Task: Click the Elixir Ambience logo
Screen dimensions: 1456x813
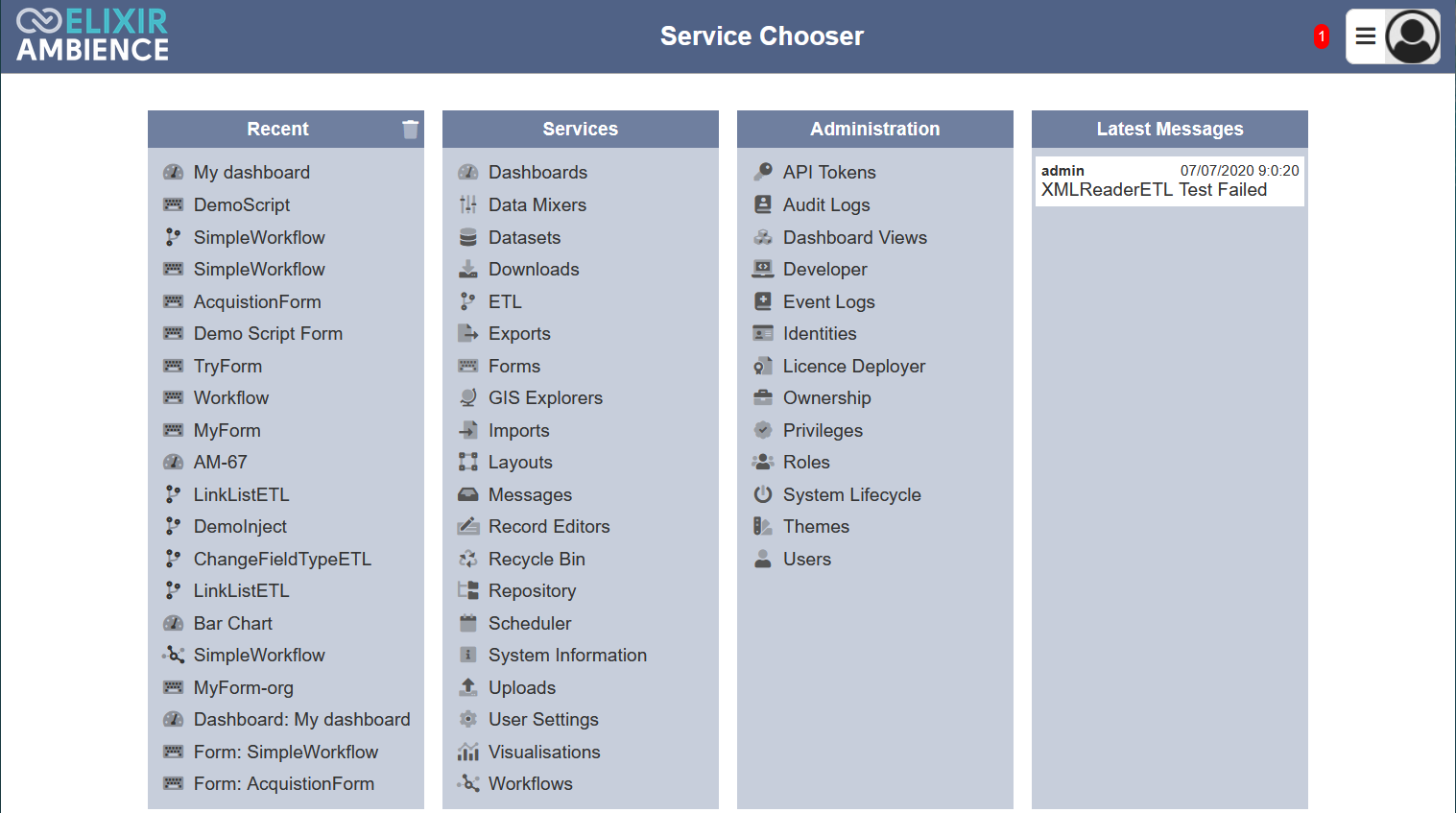Action: click(93, 36)
